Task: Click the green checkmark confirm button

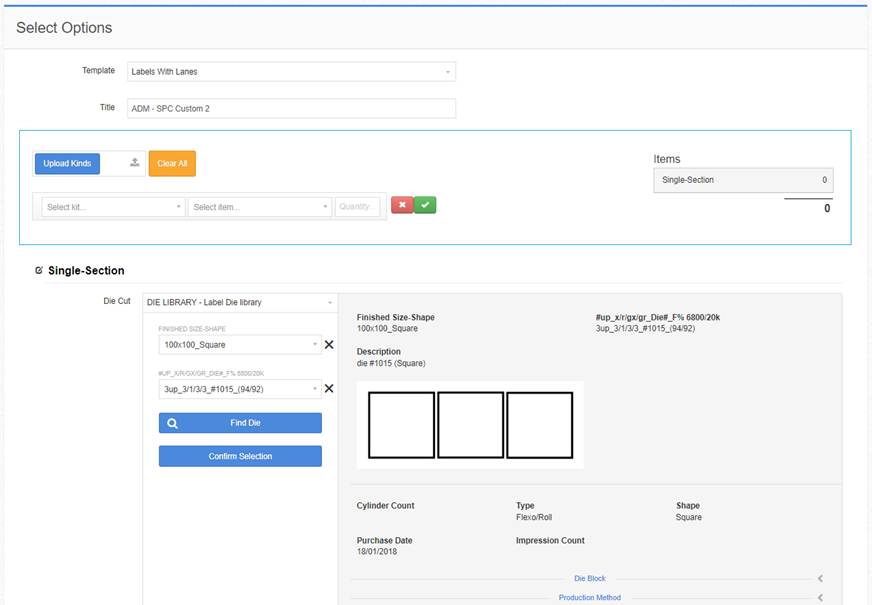Action: tap(425, 205)
